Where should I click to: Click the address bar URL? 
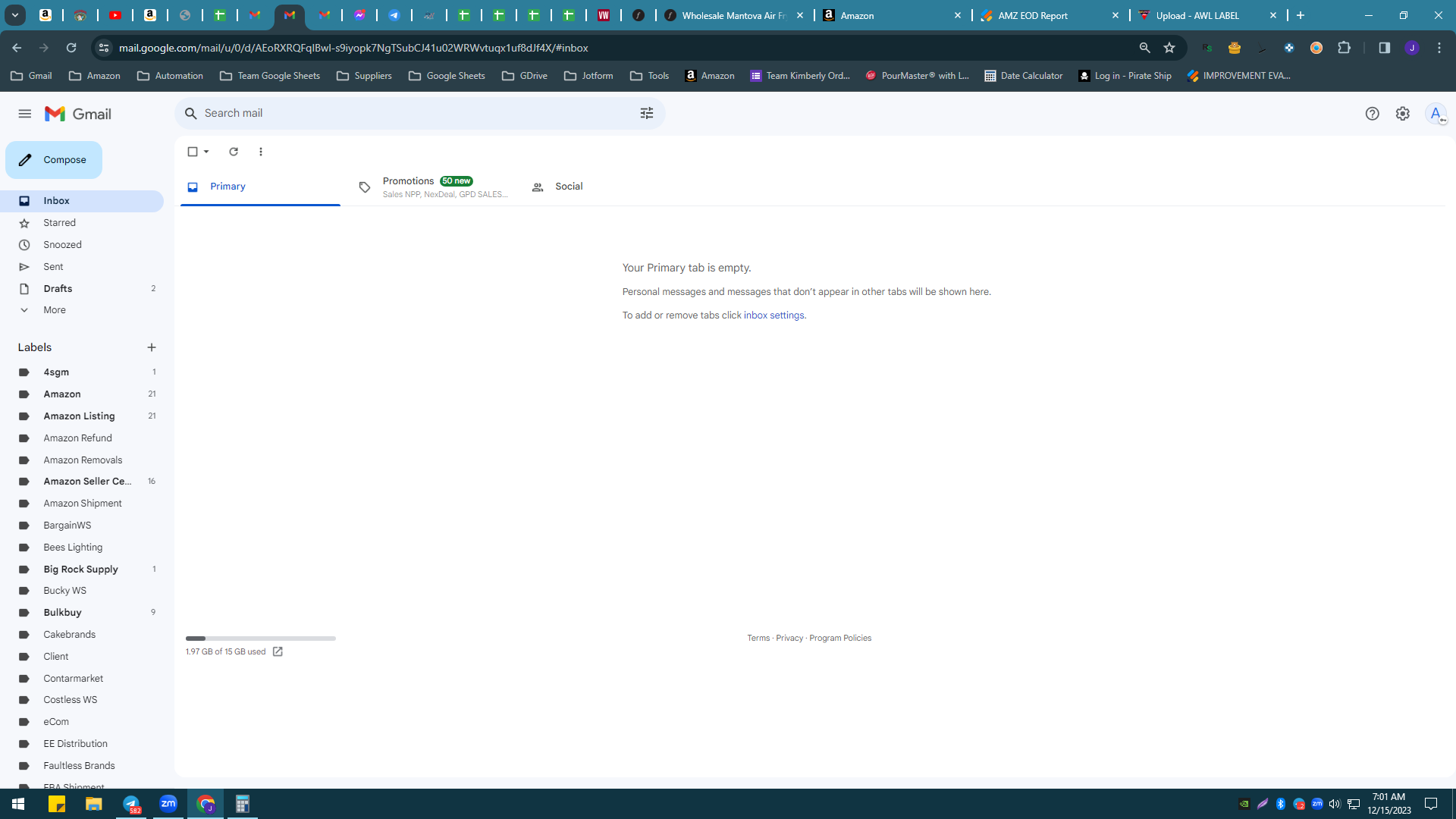coord(353,48)
